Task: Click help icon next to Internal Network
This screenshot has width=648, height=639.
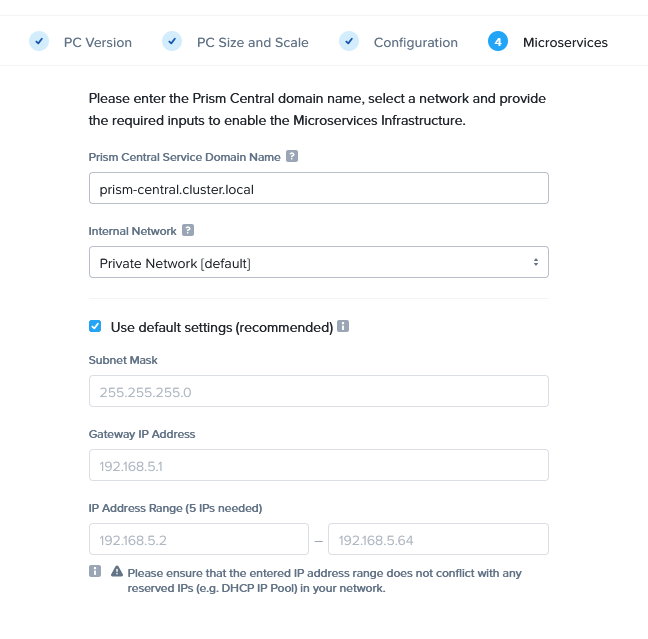Action: pos(188,231)
